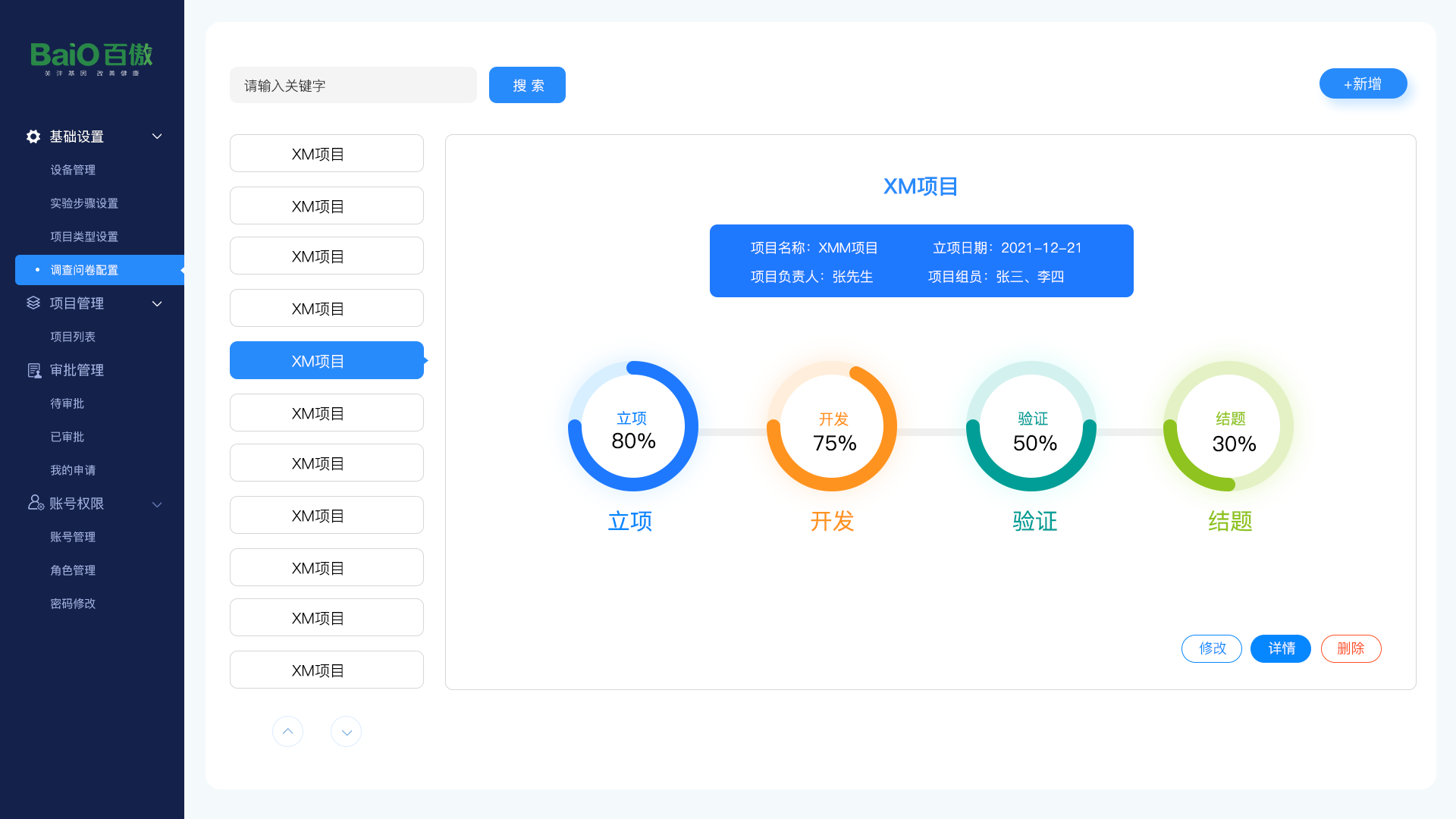Click the layers icon beside 项目管理
The height and width of the screenshot is (819, 1456).
33,303
